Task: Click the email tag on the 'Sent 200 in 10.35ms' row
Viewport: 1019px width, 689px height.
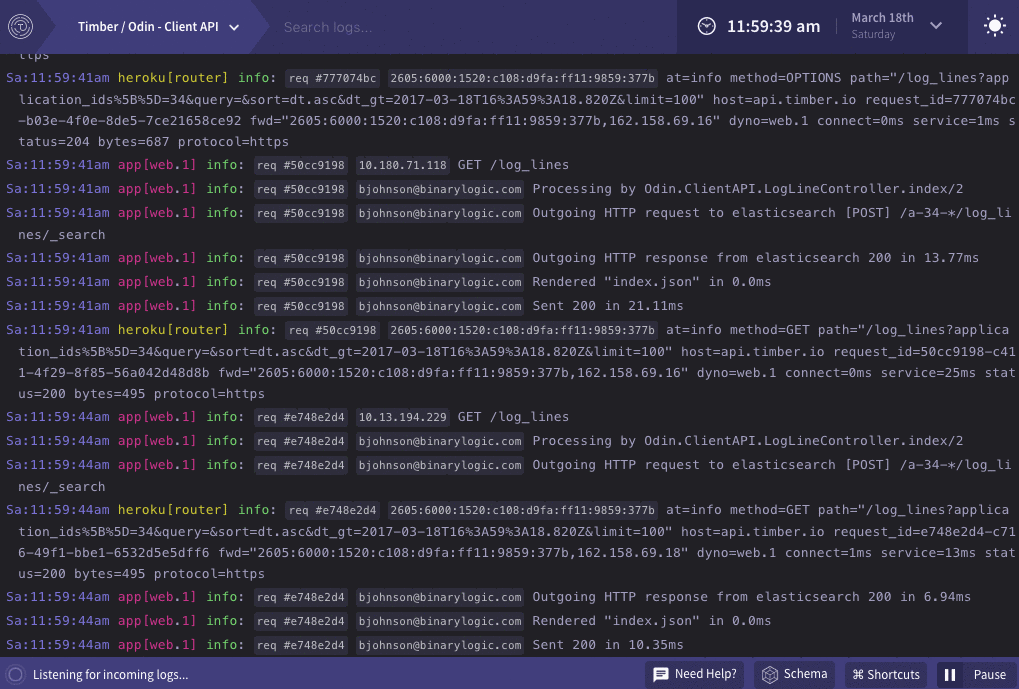Action: pyautogui.click(x=440, y=645)
